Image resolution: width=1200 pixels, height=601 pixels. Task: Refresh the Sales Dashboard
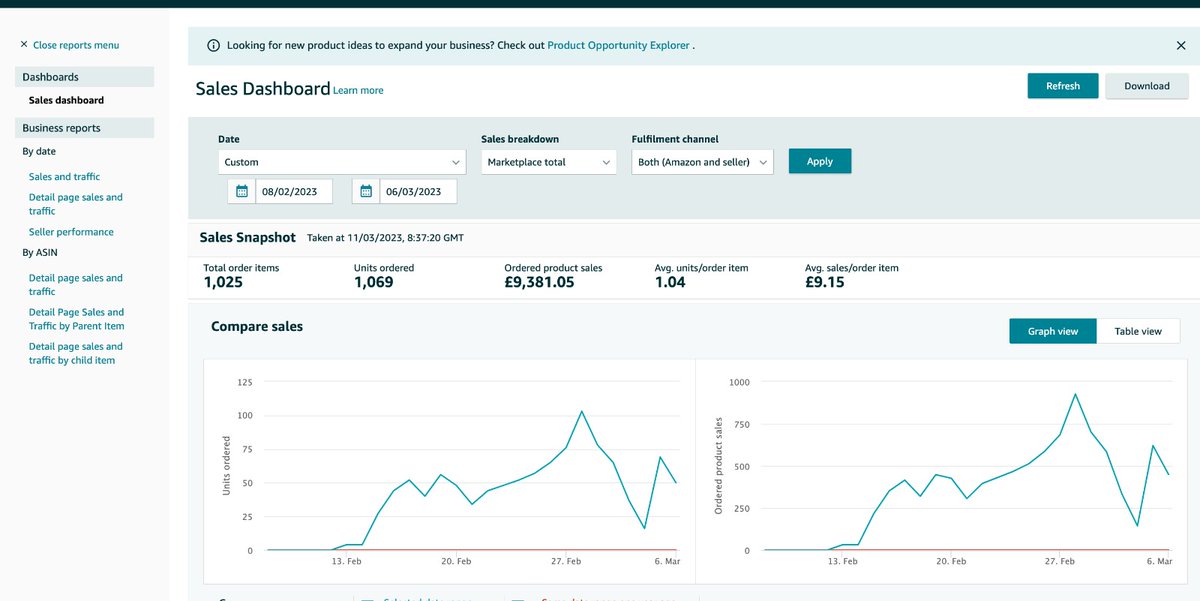pyautogui.click(x=1062, y=86)
